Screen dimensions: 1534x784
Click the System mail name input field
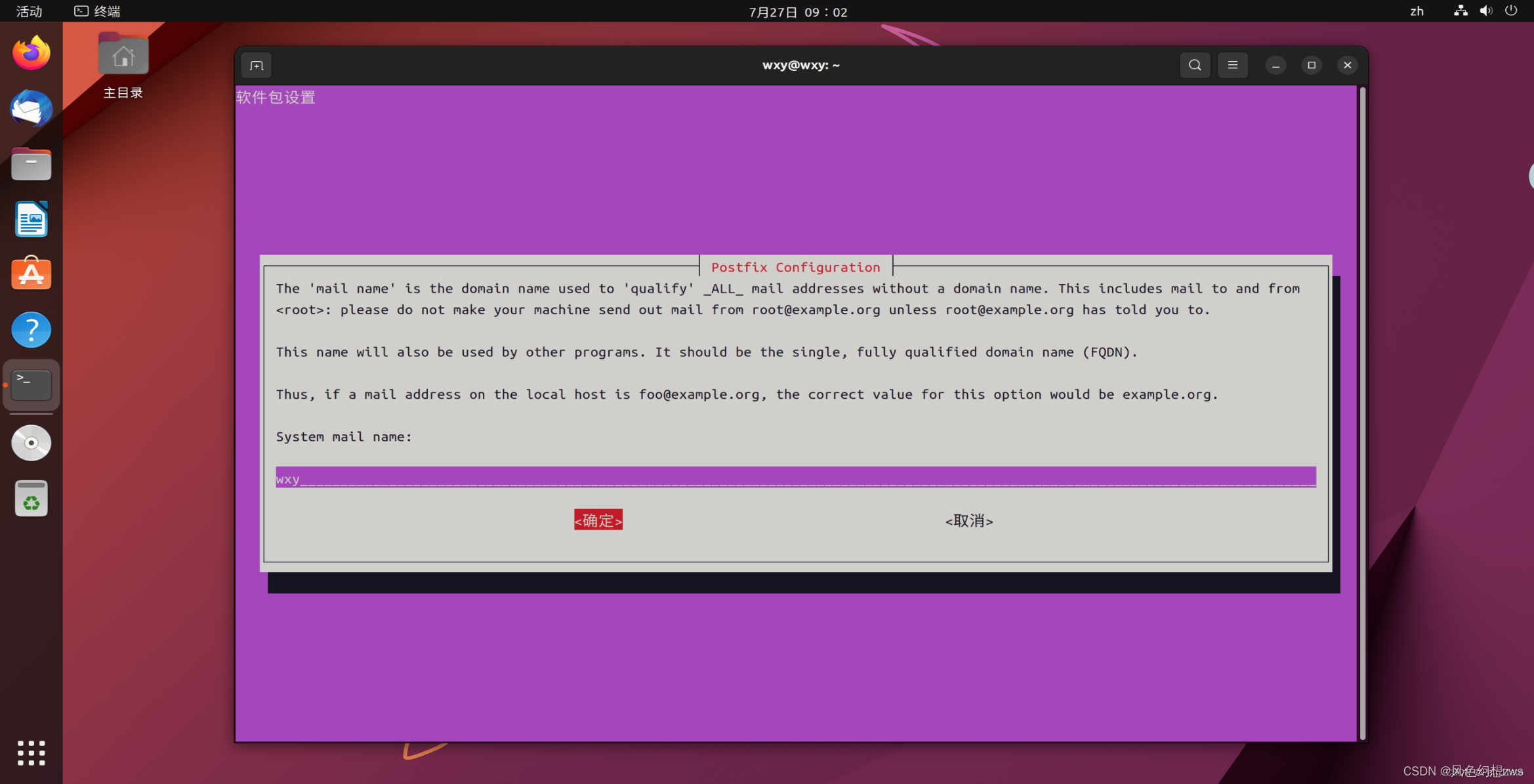pyautogui.click(x=787, y=478)
